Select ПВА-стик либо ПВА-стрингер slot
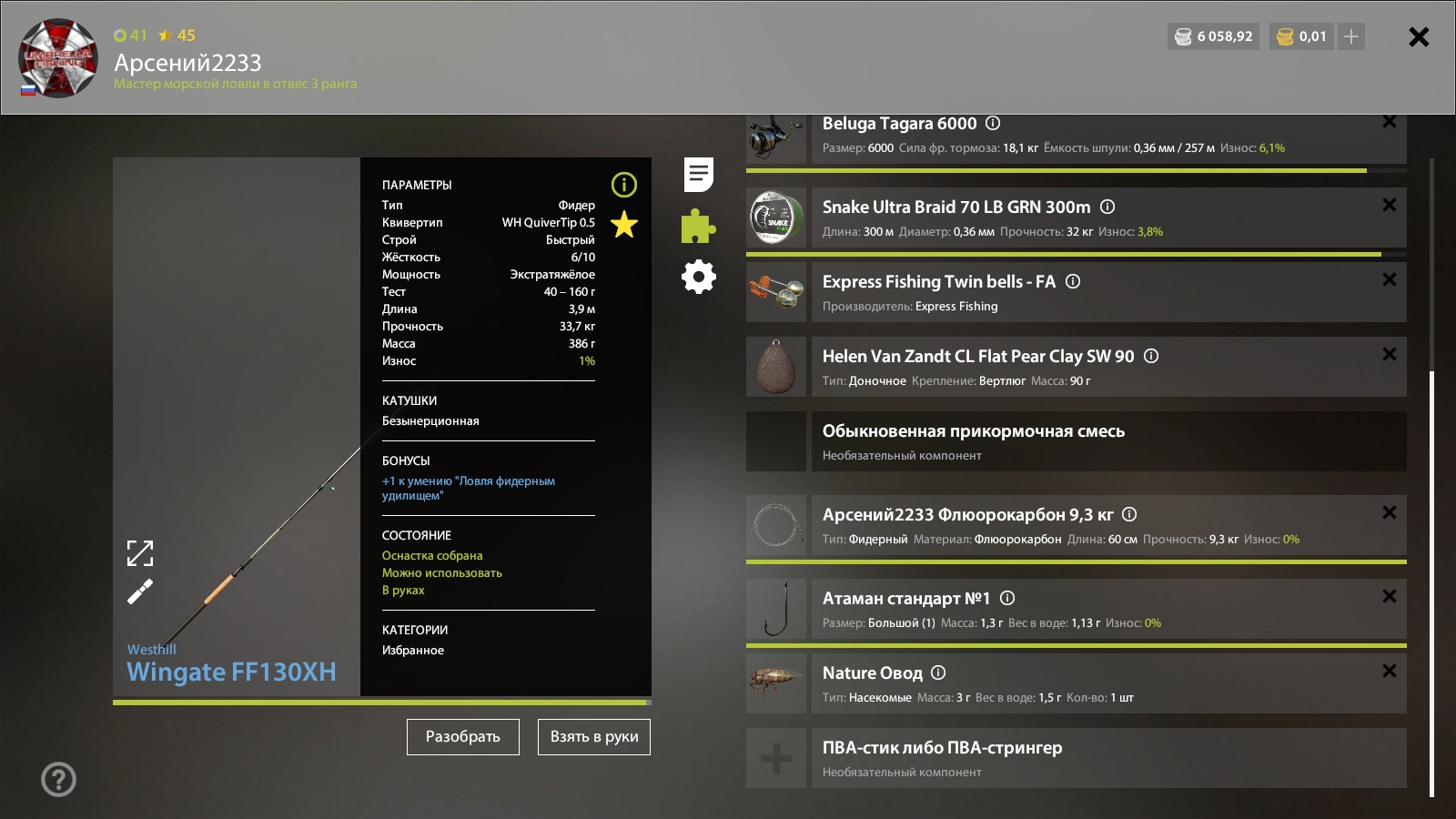Screen dimensions: 1456x819 [x=1109, y=758]
